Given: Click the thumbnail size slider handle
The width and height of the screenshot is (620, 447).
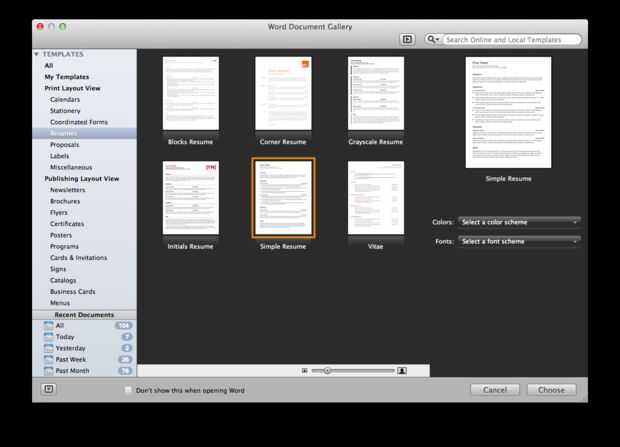Looking at the screenshot, I should [327, 371].
